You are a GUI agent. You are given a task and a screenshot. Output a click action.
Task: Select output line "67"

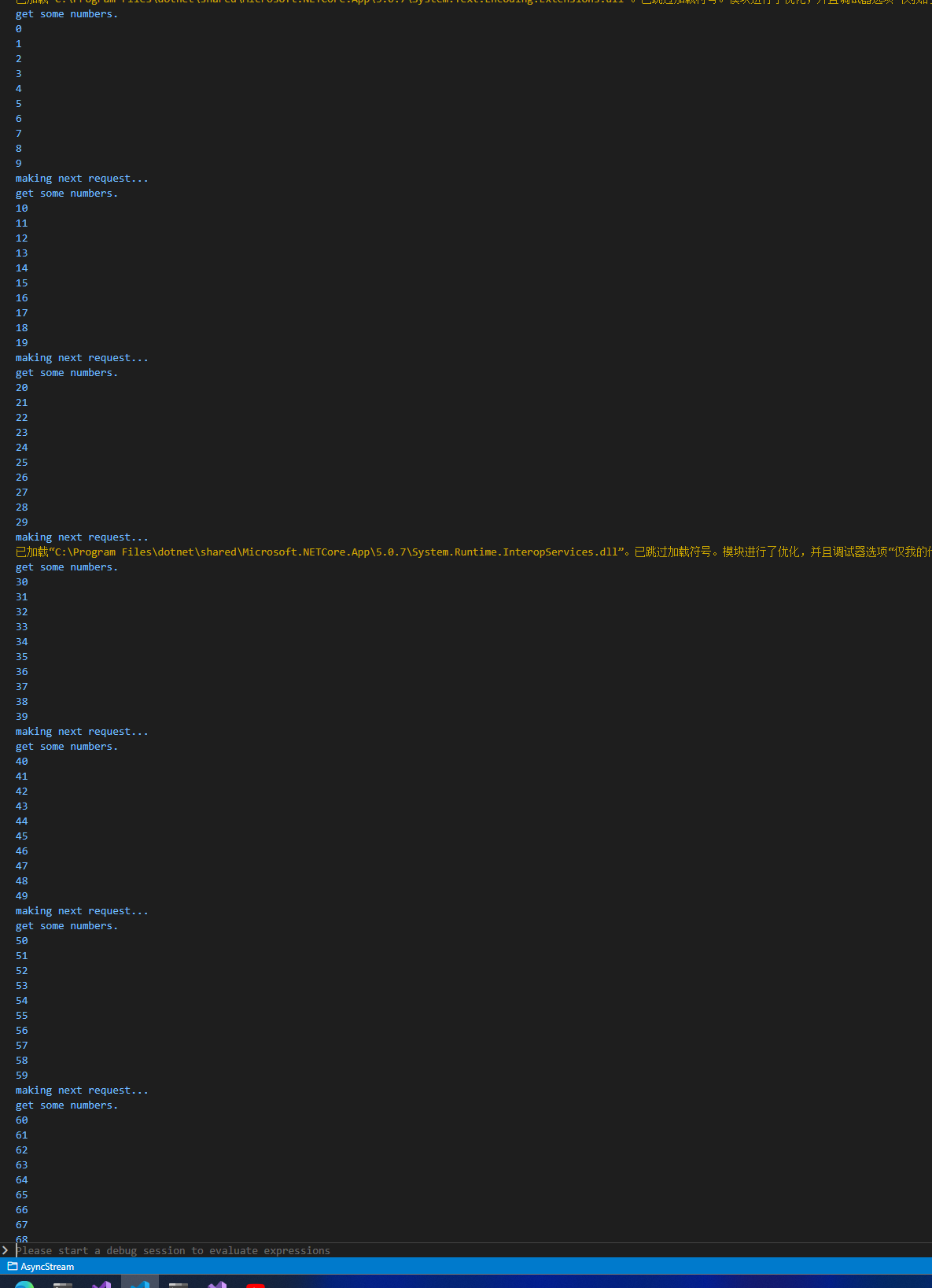22,1225
